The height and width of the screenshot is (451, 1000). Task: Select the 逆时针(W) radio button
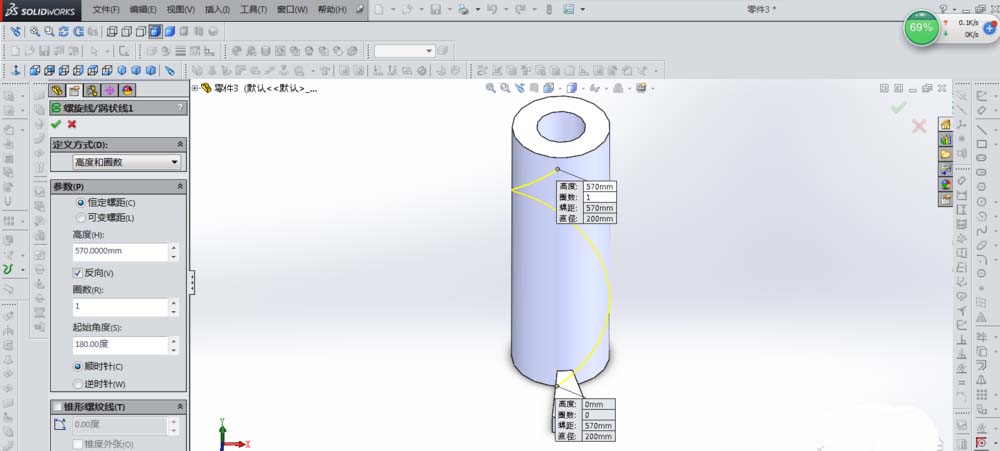[78, 384]
